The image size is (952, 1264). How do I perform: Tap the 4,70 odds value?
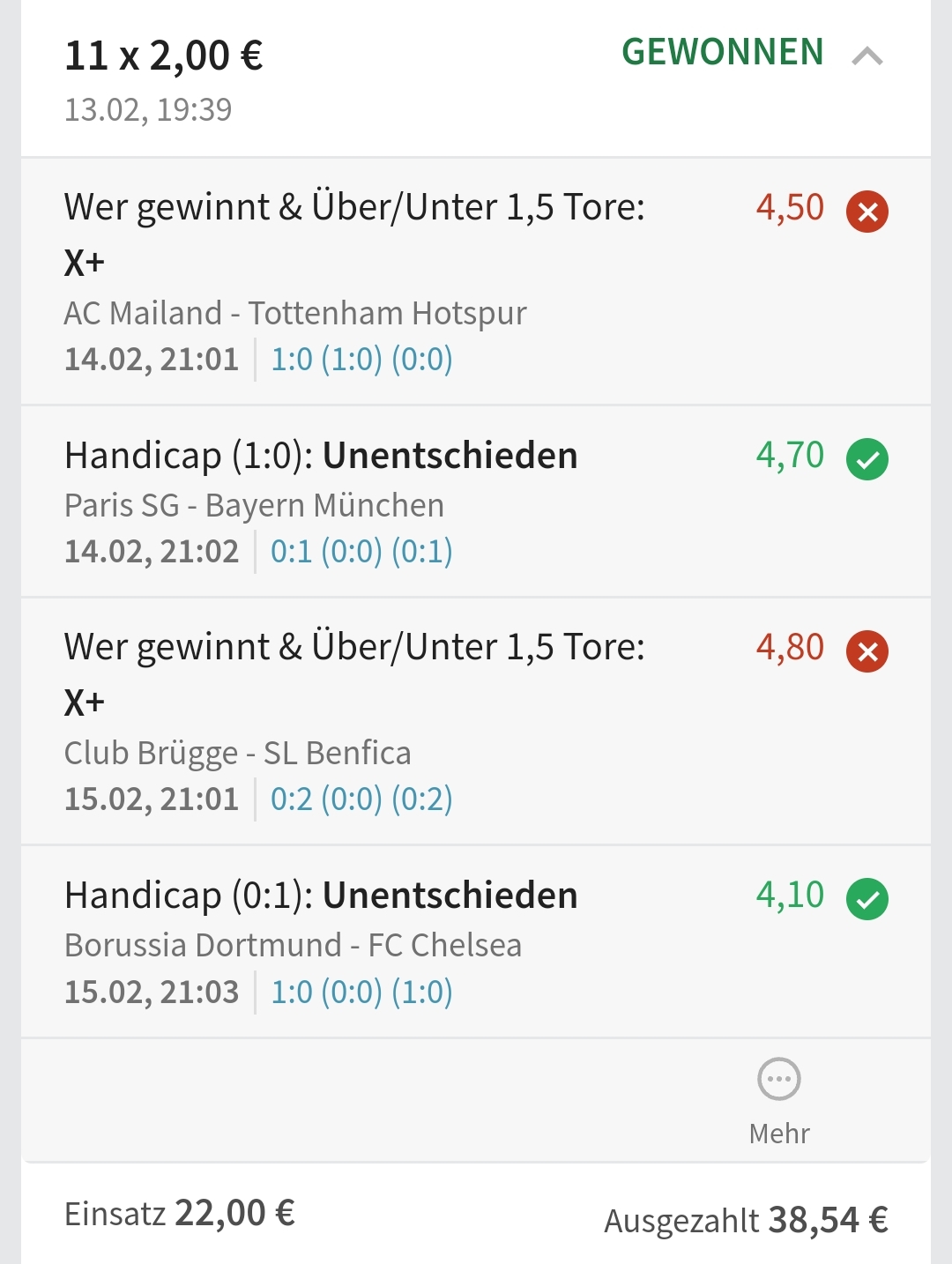(790, 456)
